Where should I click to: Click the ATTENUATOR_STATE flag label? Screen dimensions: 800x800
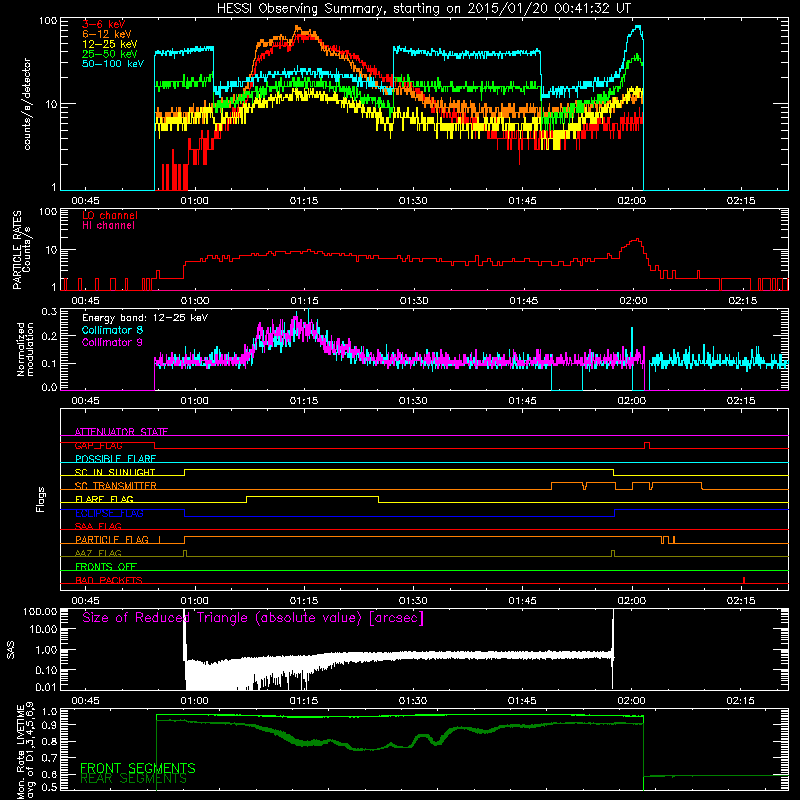(121, 432)
